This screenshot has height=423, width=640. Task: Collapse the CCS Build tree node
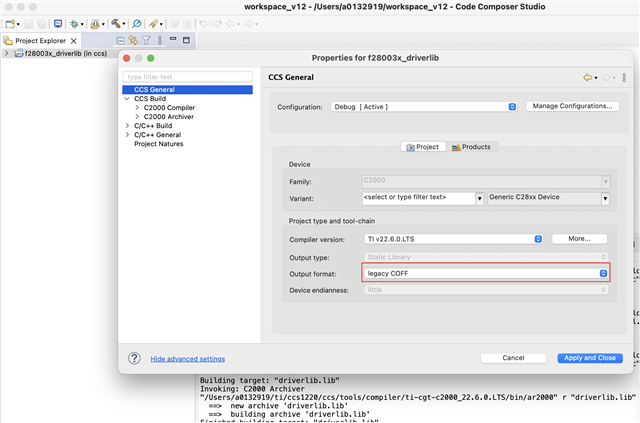(x=127, y=99)
